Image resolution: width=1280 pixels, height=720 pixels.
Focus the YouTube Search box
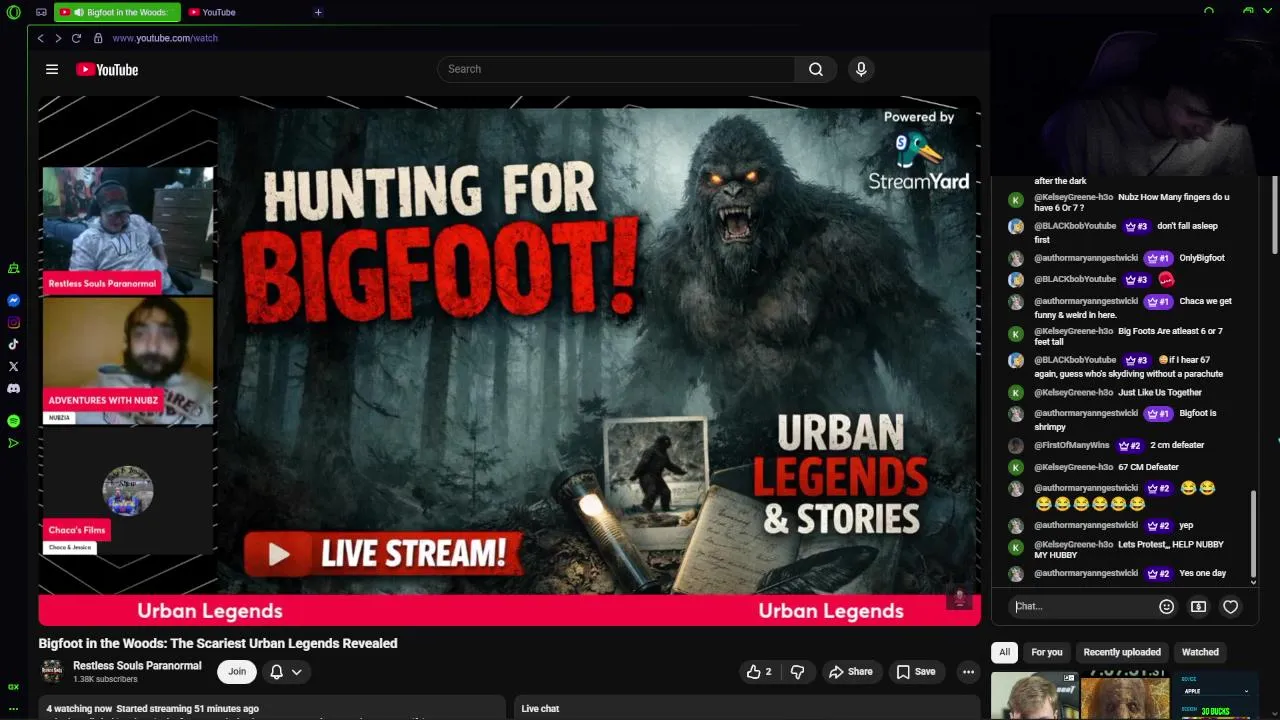(x=616, y=69)
